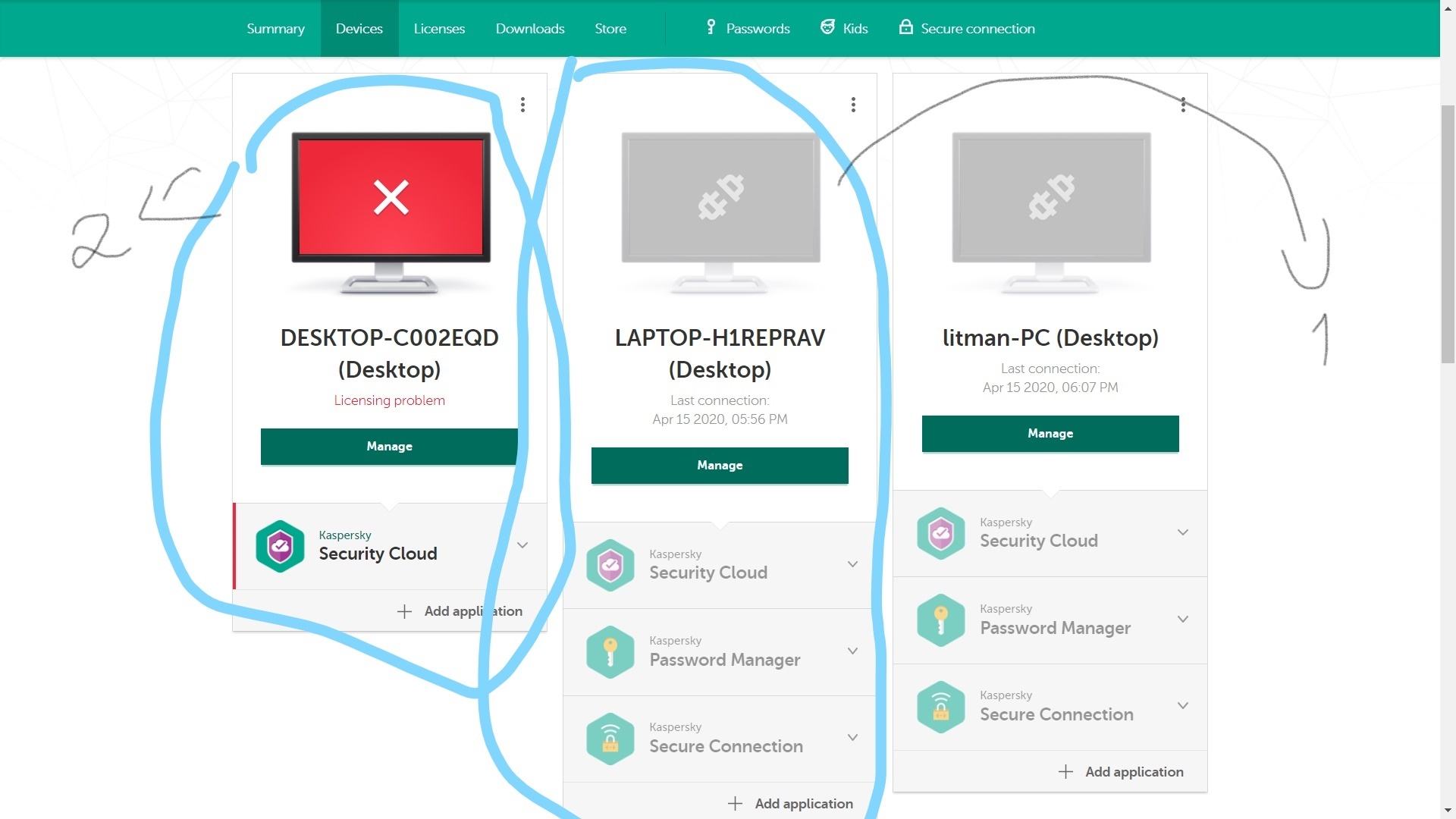
Task: Click the disconnected monitor image of LAPTOP-H1REPRAV
Action: tap(720, 212)
